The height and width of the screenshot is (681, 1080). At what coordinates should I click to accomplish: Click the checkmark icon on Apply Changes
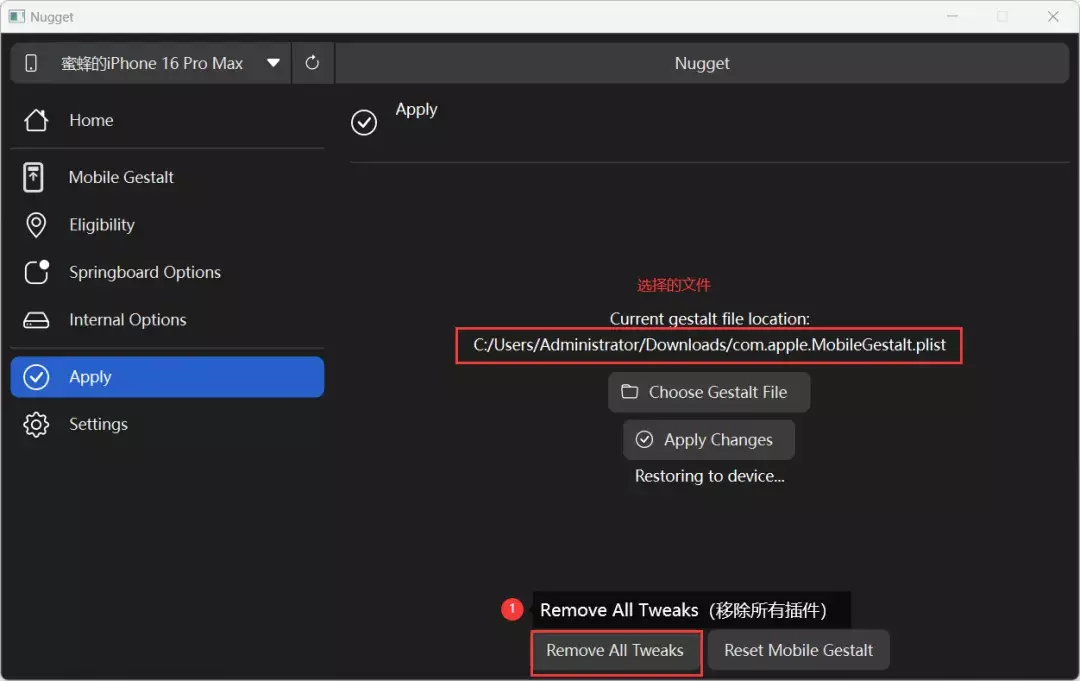tap(644, 439)
